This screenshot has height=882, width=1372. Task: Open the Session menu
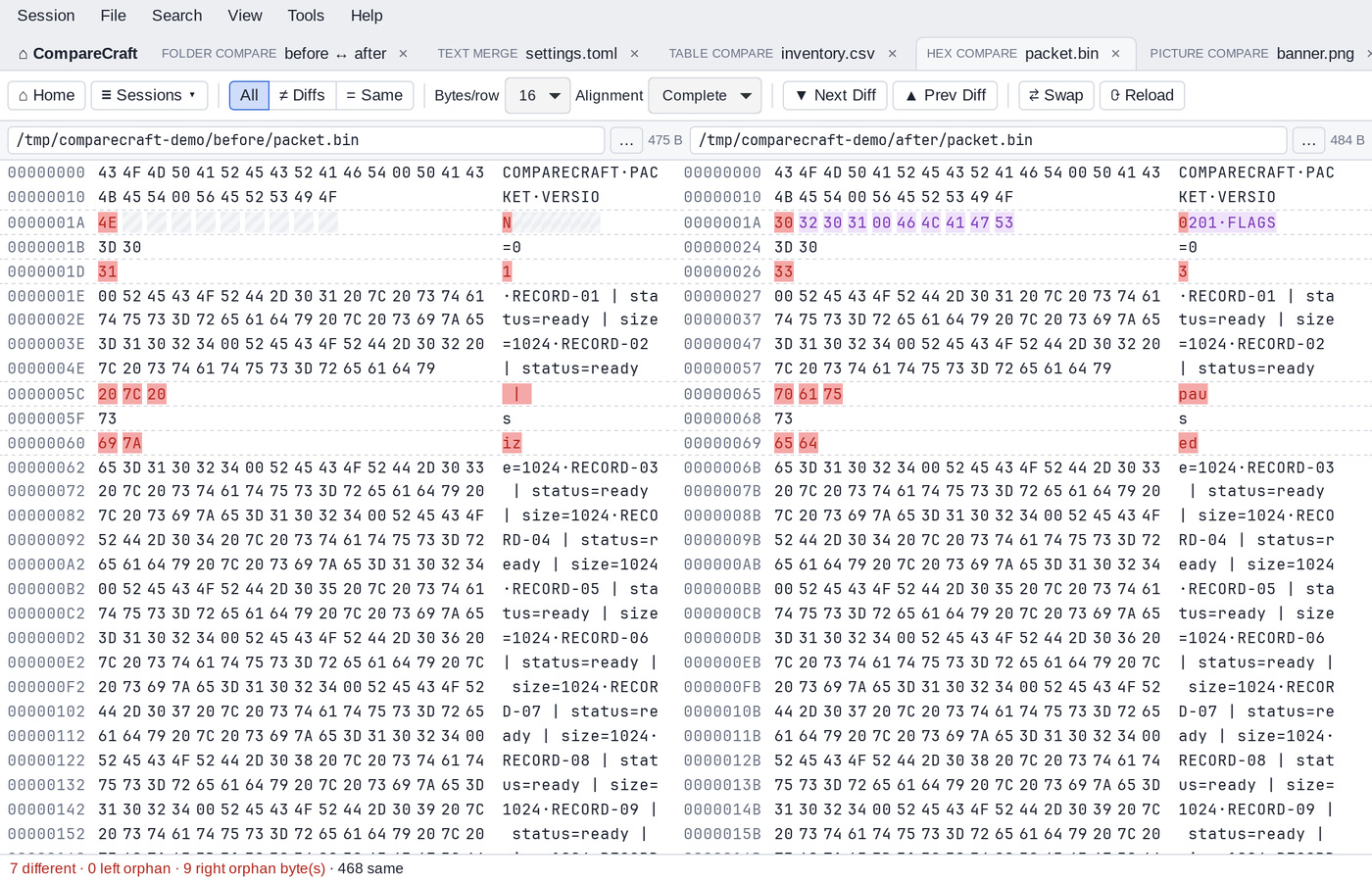[46, 16]
